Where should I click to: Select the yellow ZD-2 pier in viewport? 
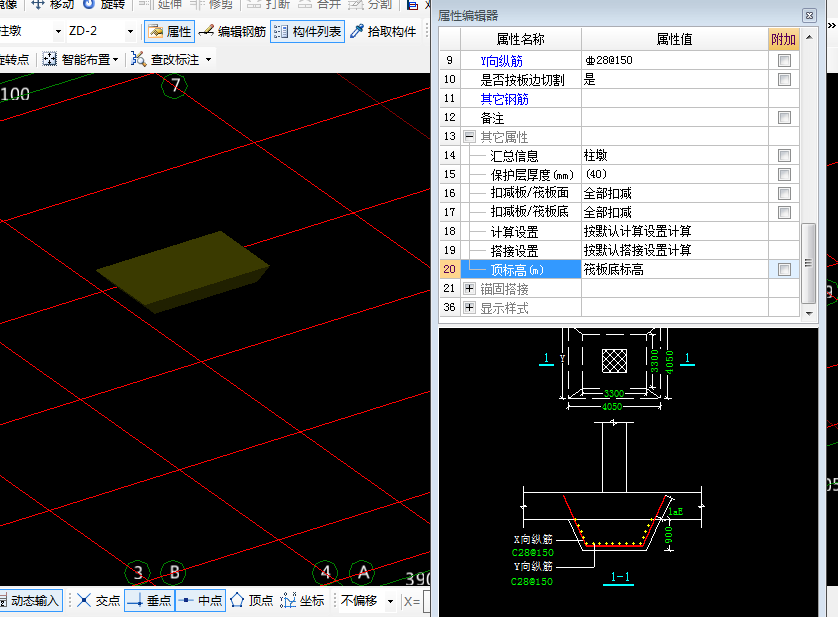[182, 270]
